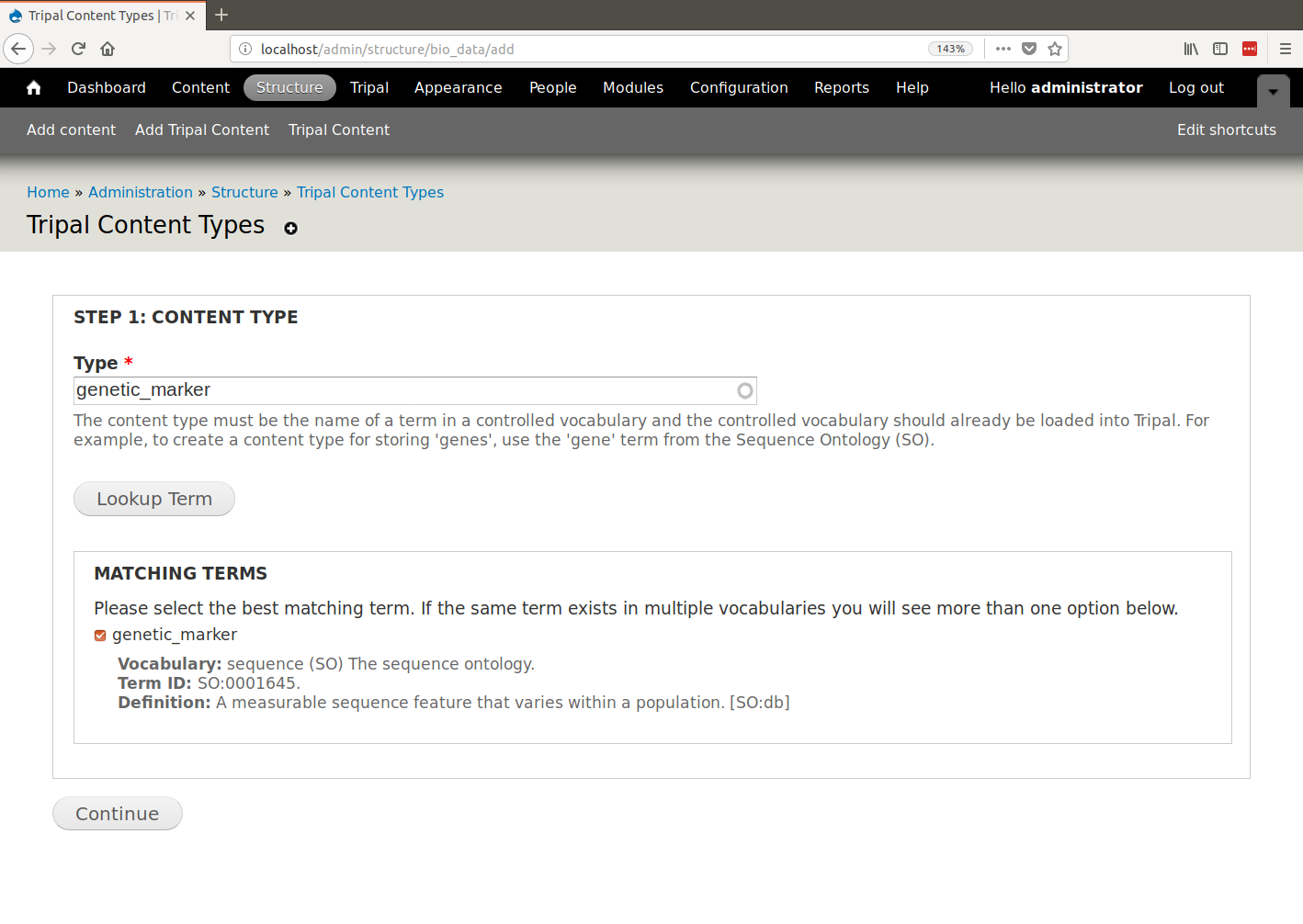Click the Drupal home icon in admin bar

34,87
